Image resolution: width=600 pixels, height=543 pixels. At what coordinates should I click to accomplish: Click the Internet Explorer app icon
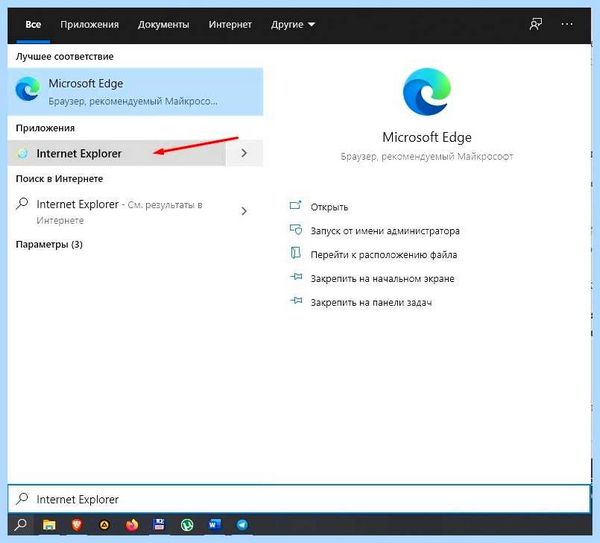pos(23,153)
